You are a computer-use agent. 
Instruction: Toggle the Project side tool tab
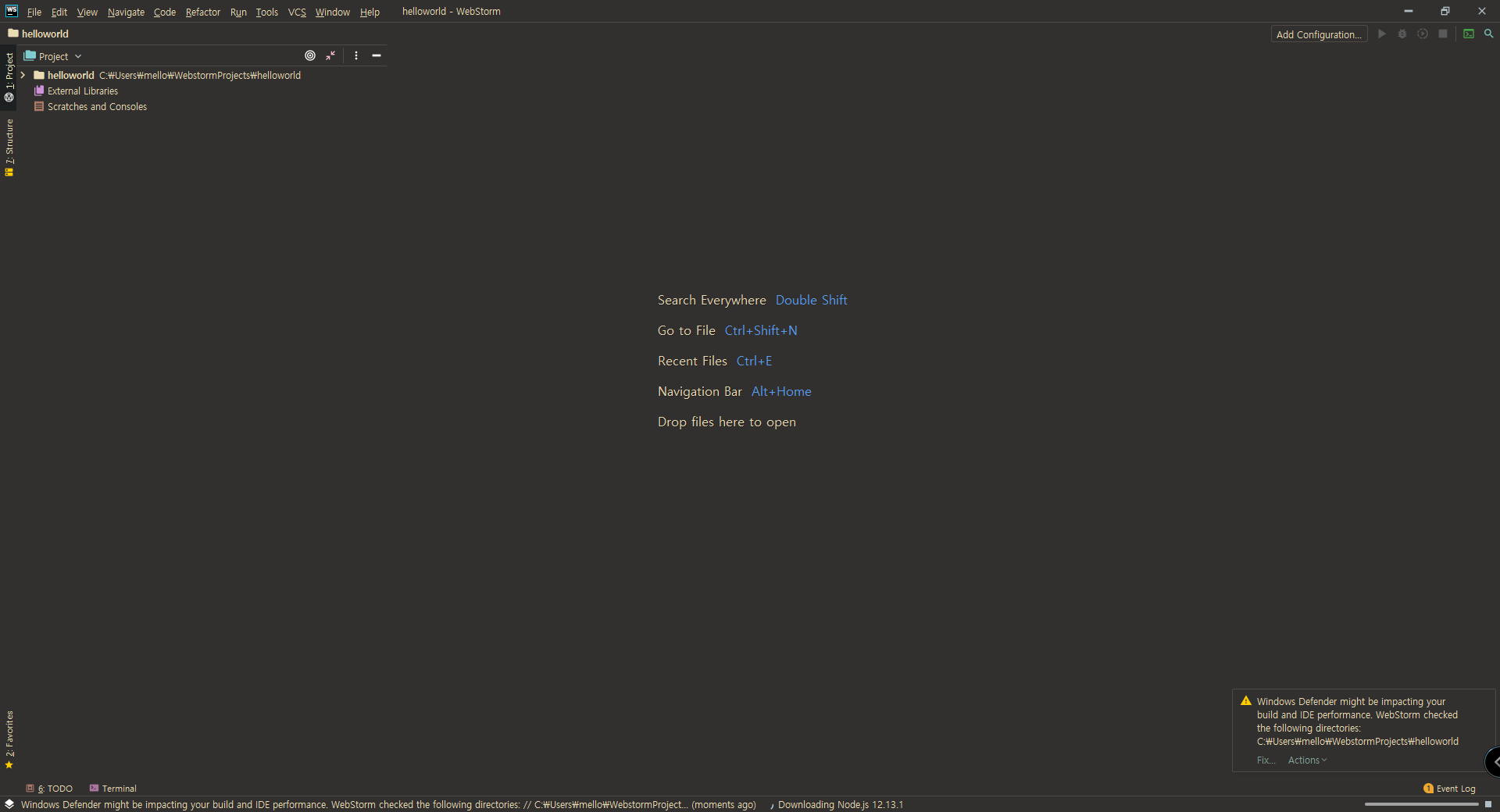pos(9,77)
